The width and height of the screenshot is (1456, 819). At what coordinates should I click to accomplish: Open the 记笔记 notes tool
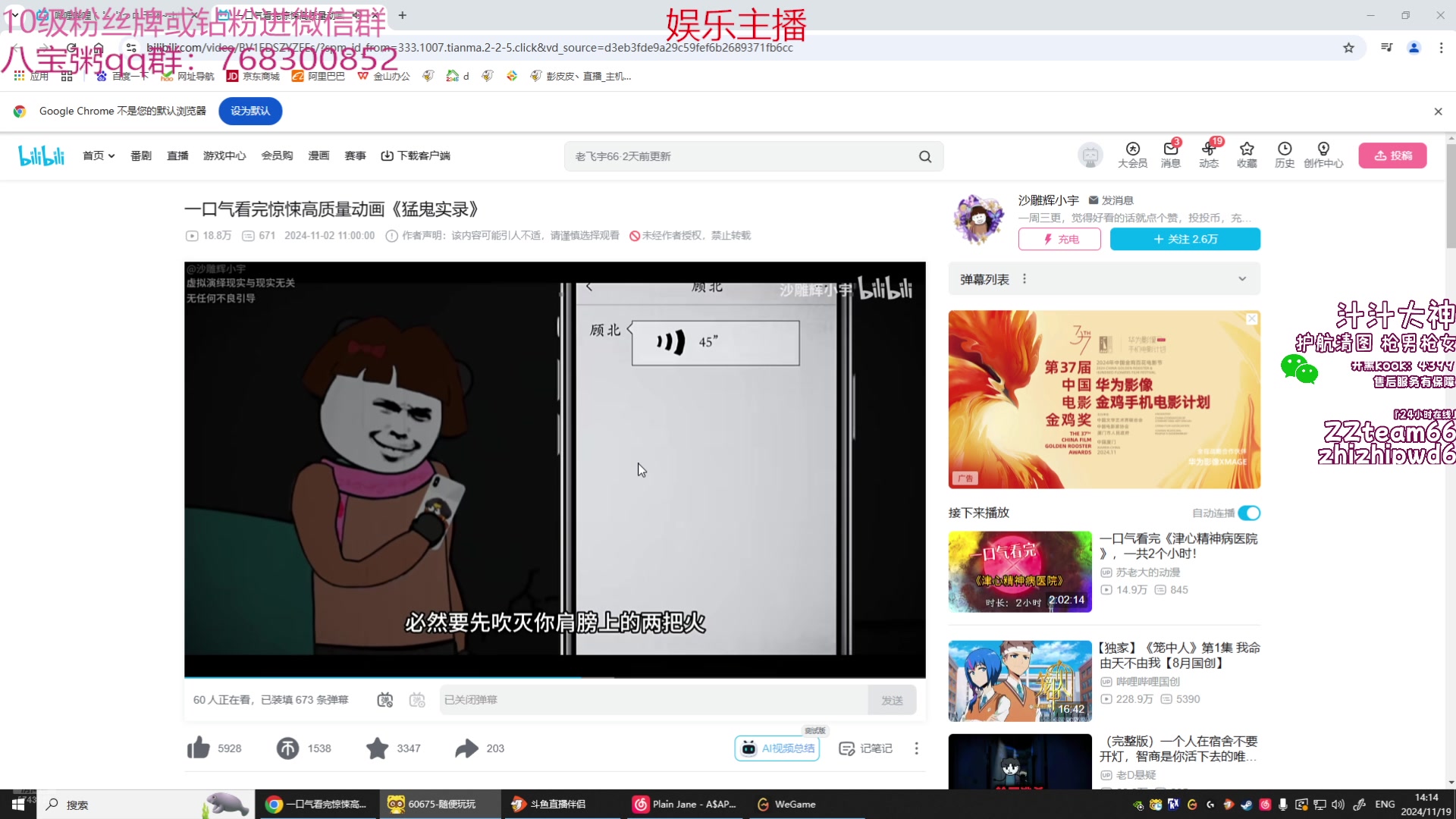coord(865,748)
